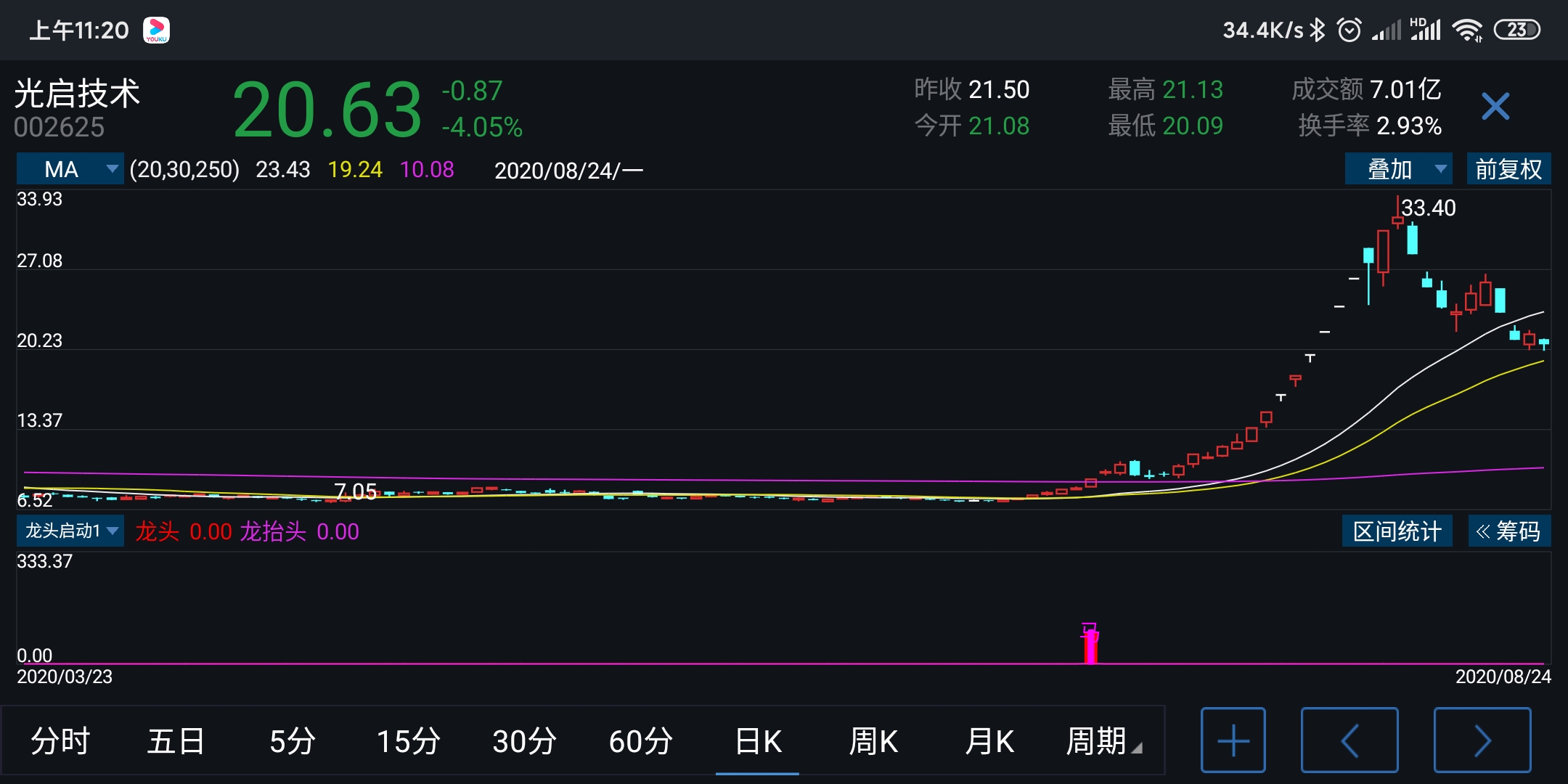Select the 周K weekly chart tab
The image size is (1568, 784).
874,741
